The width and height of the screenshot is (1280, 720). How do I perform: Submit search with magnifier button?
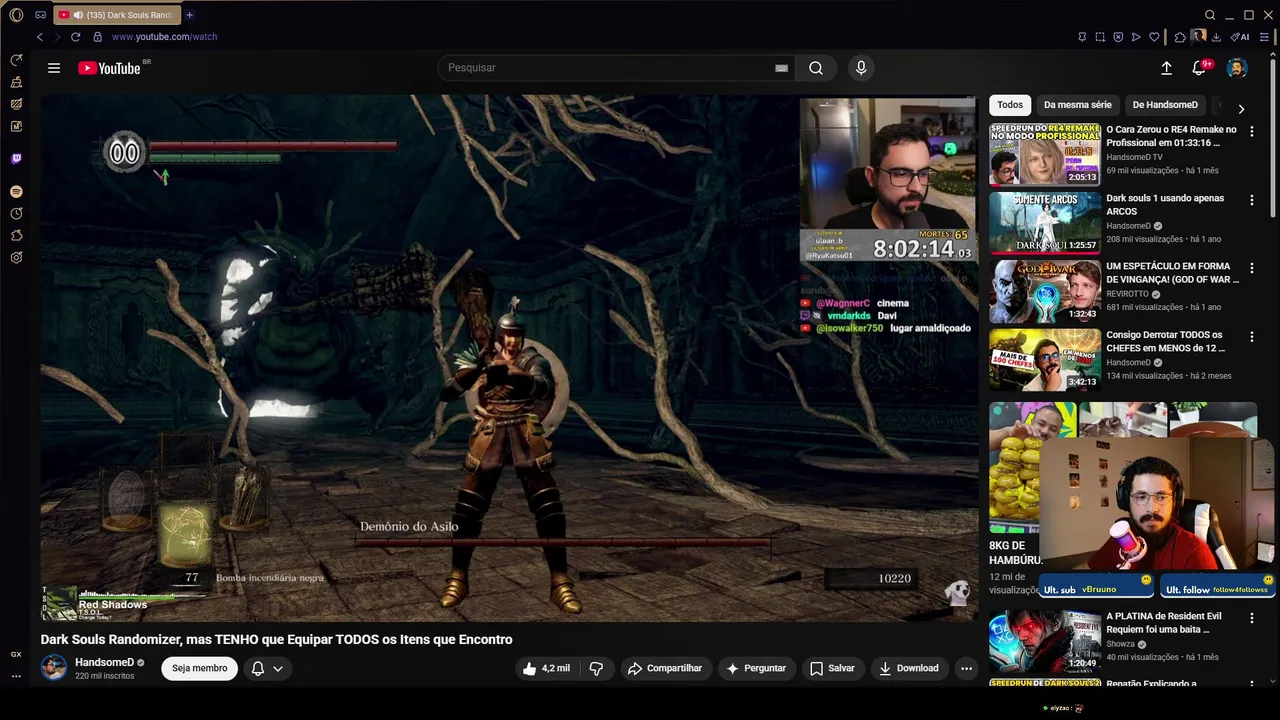click(x=816, y=68)
